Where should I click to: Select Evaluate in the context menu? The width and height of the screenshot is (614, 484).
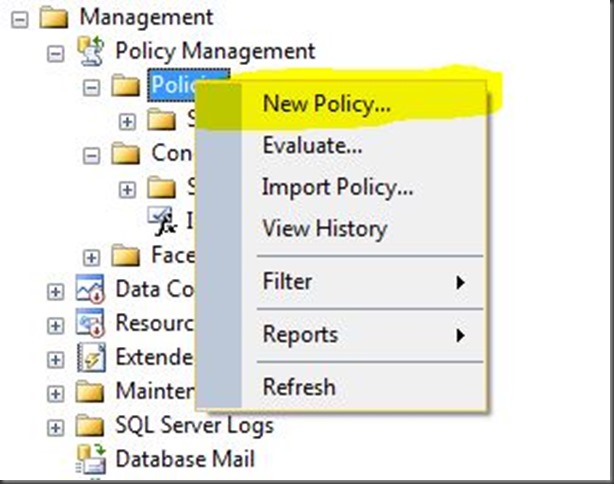(x=312, y=146)
